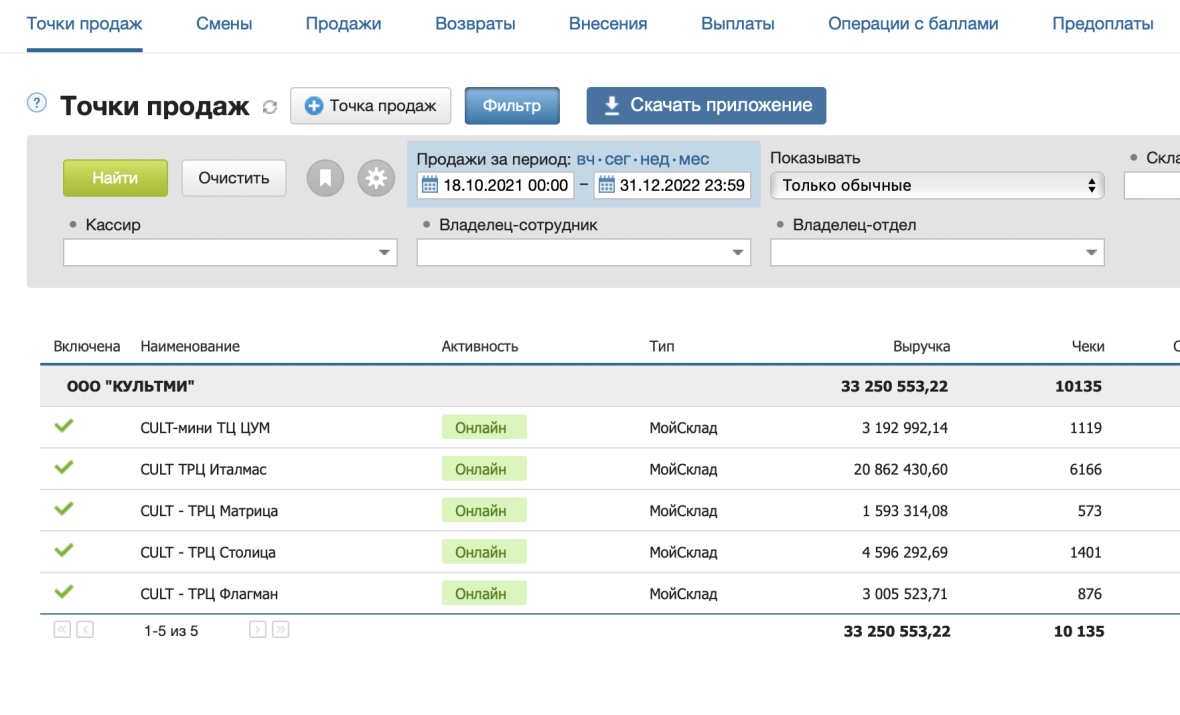The image size is (1180, 715).
Task: Go to previous page of results
Action: pos(85,629)
